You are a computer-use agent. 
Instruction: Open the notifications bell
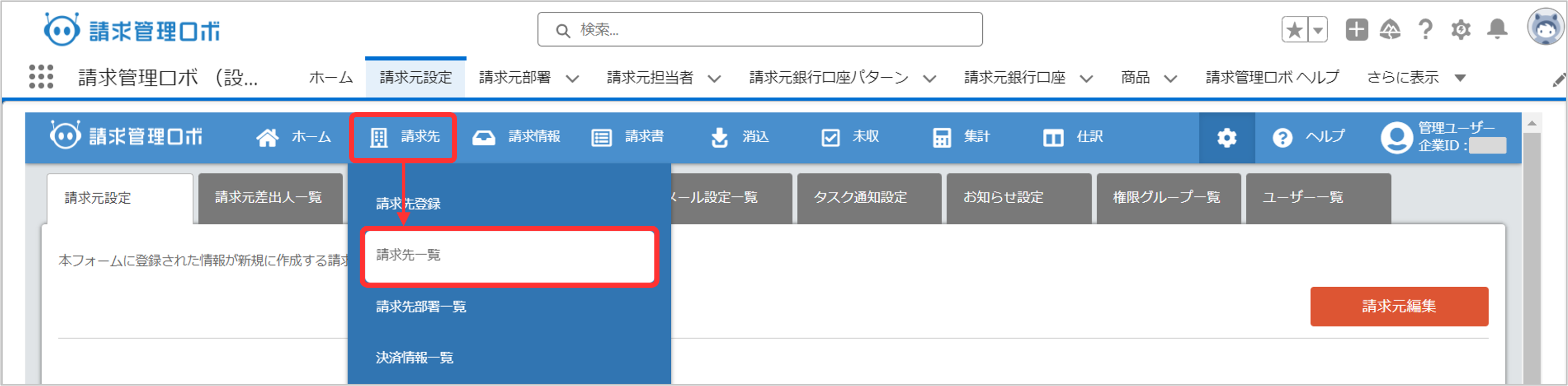(x=1497, y=30)
